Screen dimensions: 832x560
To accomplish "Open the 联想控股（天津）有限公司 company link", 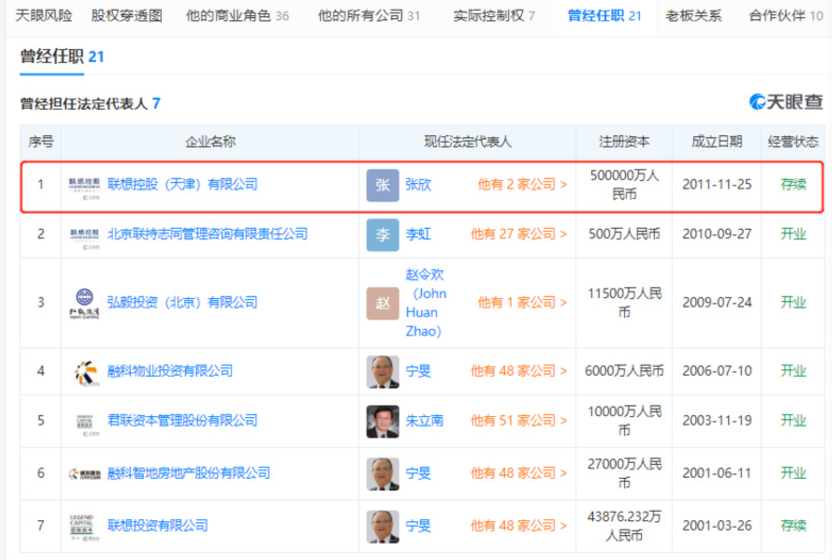I will click(183, 184).
